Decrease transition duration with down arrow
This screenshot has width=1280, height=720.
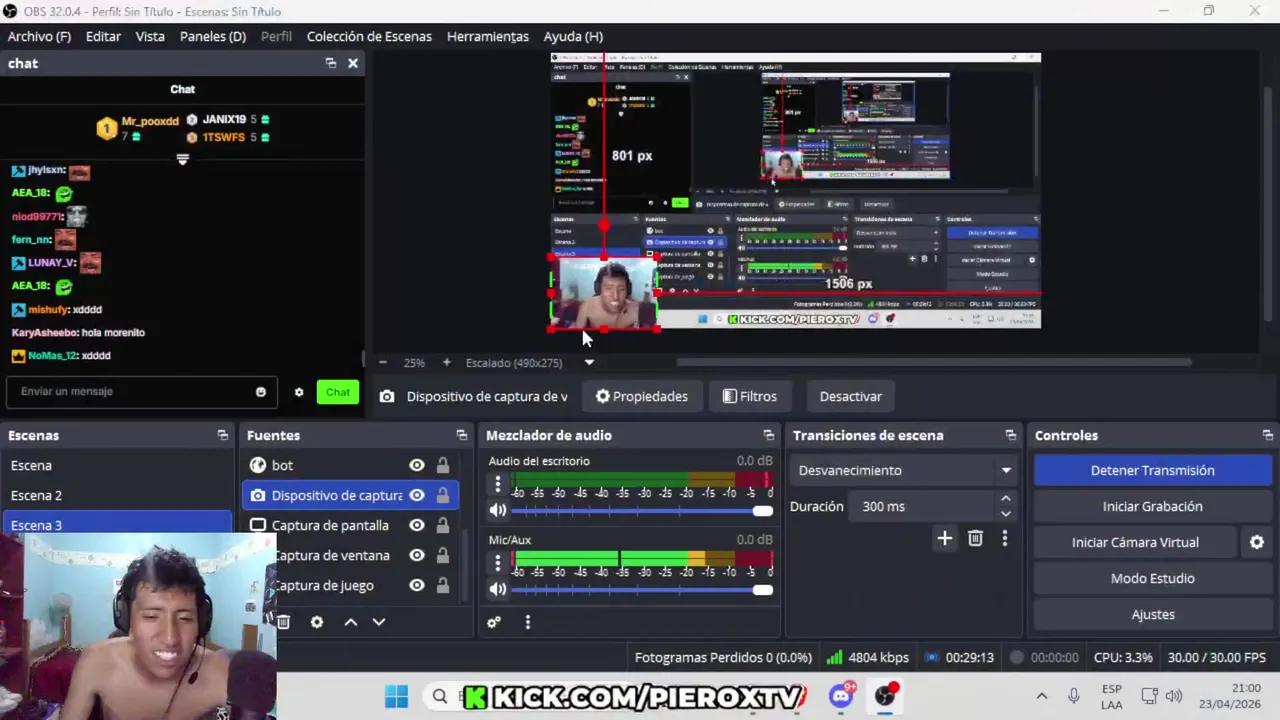pos(1005,513)
